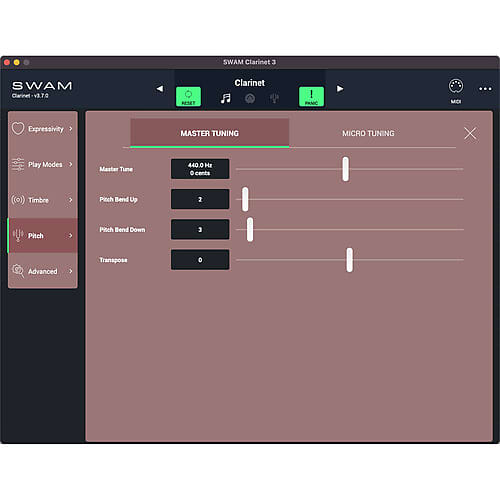Click the Master Tune slider handle
The height and width of the screenshot is (500, 500).
pos(346,169)
